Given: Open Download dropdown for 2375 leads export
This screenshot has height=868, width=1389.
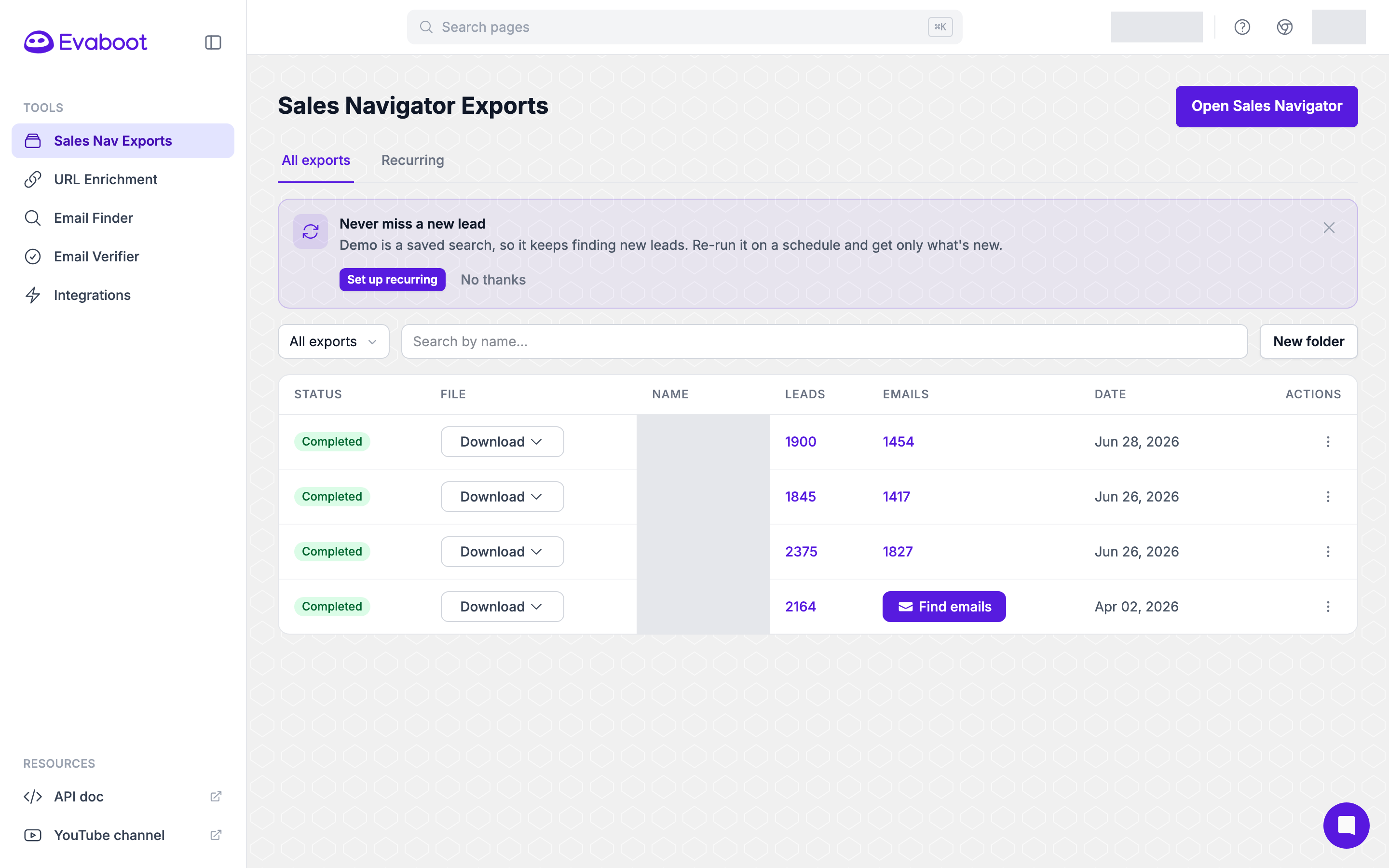Looking at the screenshot, I should click(502, 552).
